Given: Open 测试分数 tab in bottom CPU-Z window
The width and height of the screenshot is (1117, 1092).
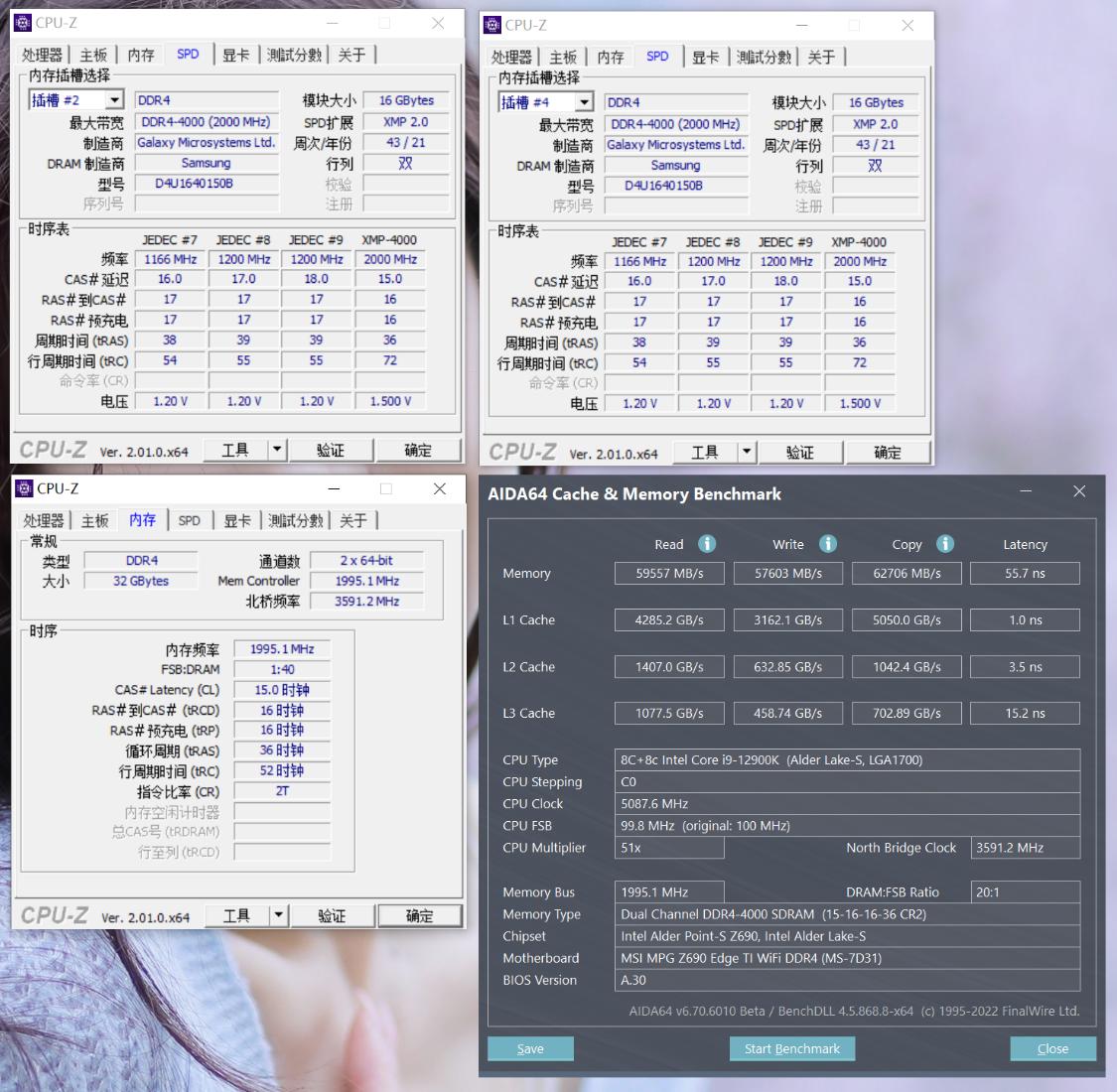Looking at the screenshot, I should click(296, 521).
